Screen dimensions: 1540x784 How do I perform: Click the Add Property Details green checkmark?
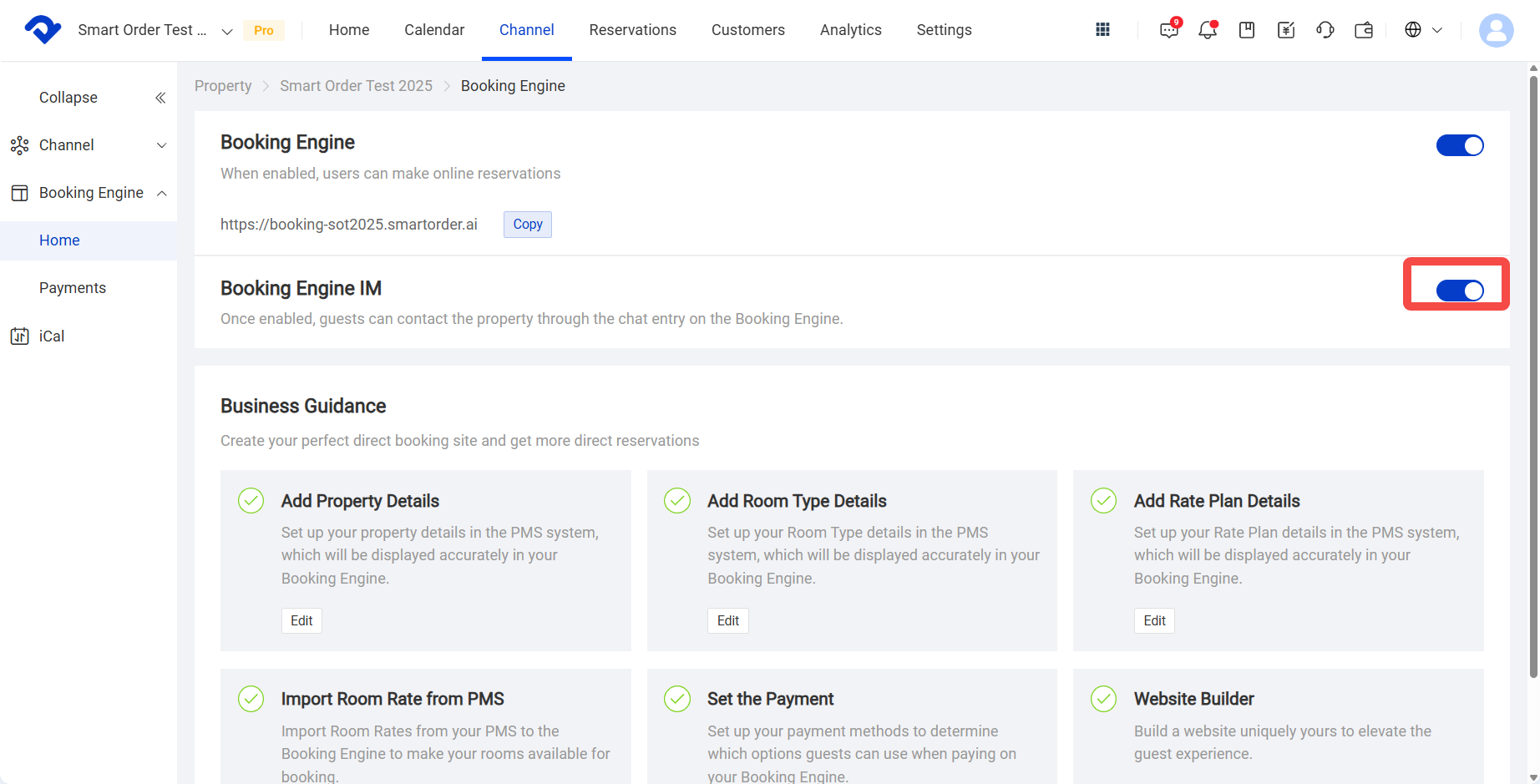click(x=251, y=501)
